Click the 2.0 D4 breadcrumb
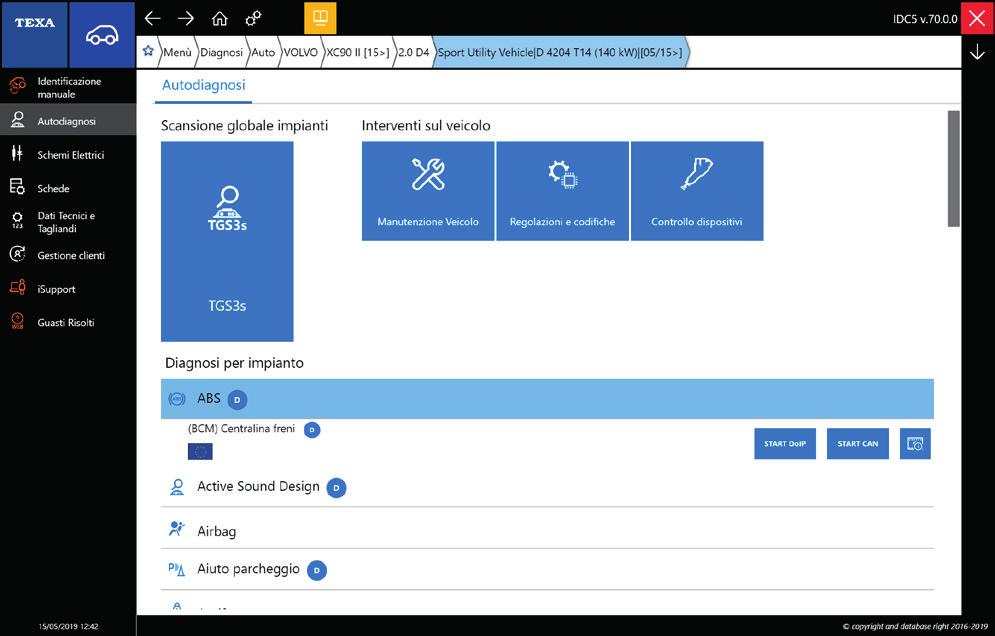Image resolution: width=995 pixels, height=636 pixels. [414, 52]
